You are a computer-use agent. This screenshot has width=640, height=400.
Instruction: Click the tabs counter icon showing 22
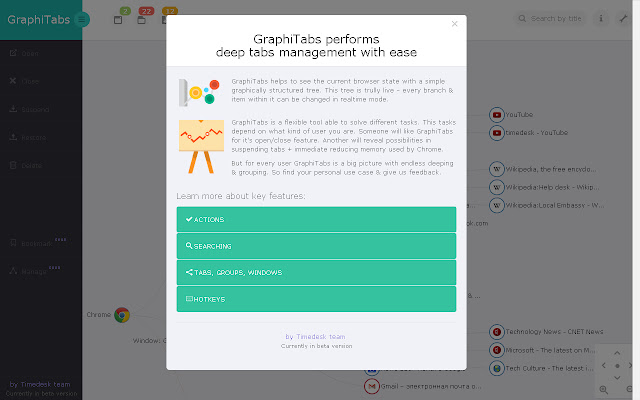click(142, 20)
